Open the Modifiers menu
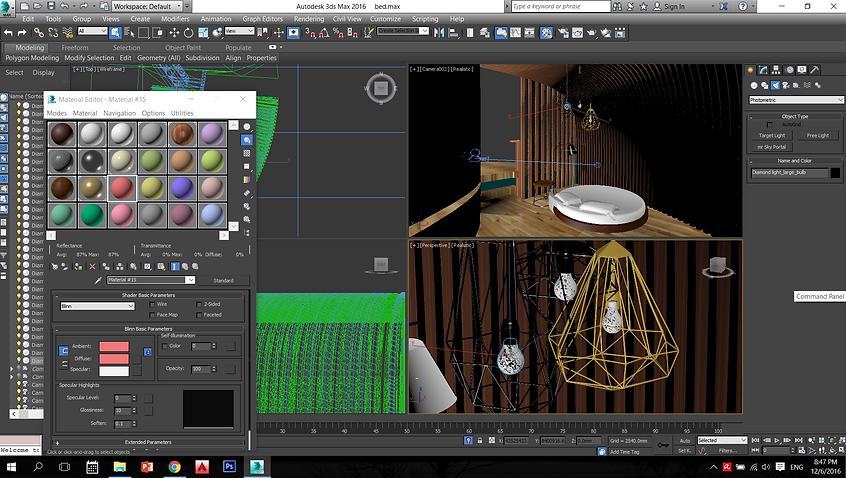846x478 pixels. point(175,19)
